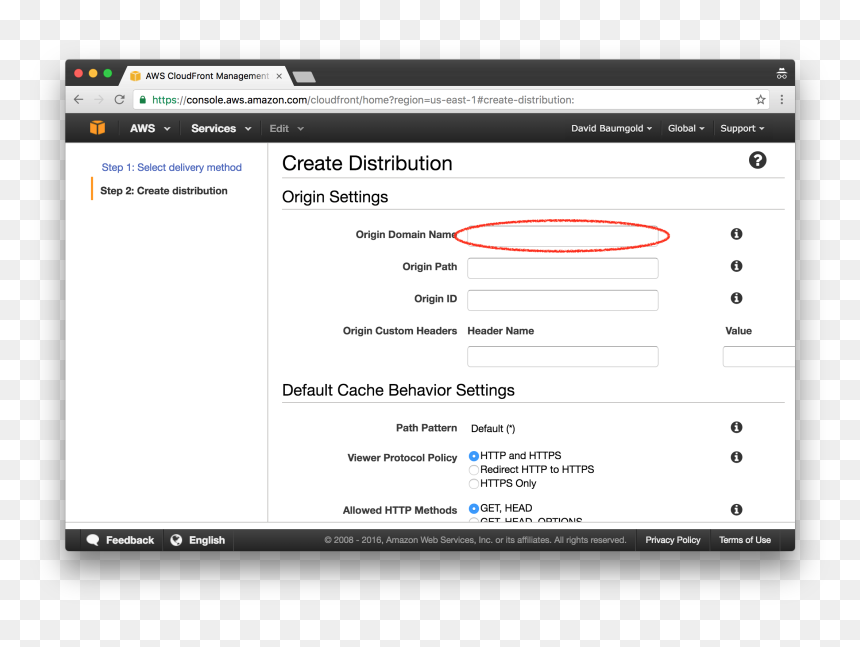Select HTTP and HTTPS protocol policy
Viewport: 860px width, 647px height.
tap(474, 456)
